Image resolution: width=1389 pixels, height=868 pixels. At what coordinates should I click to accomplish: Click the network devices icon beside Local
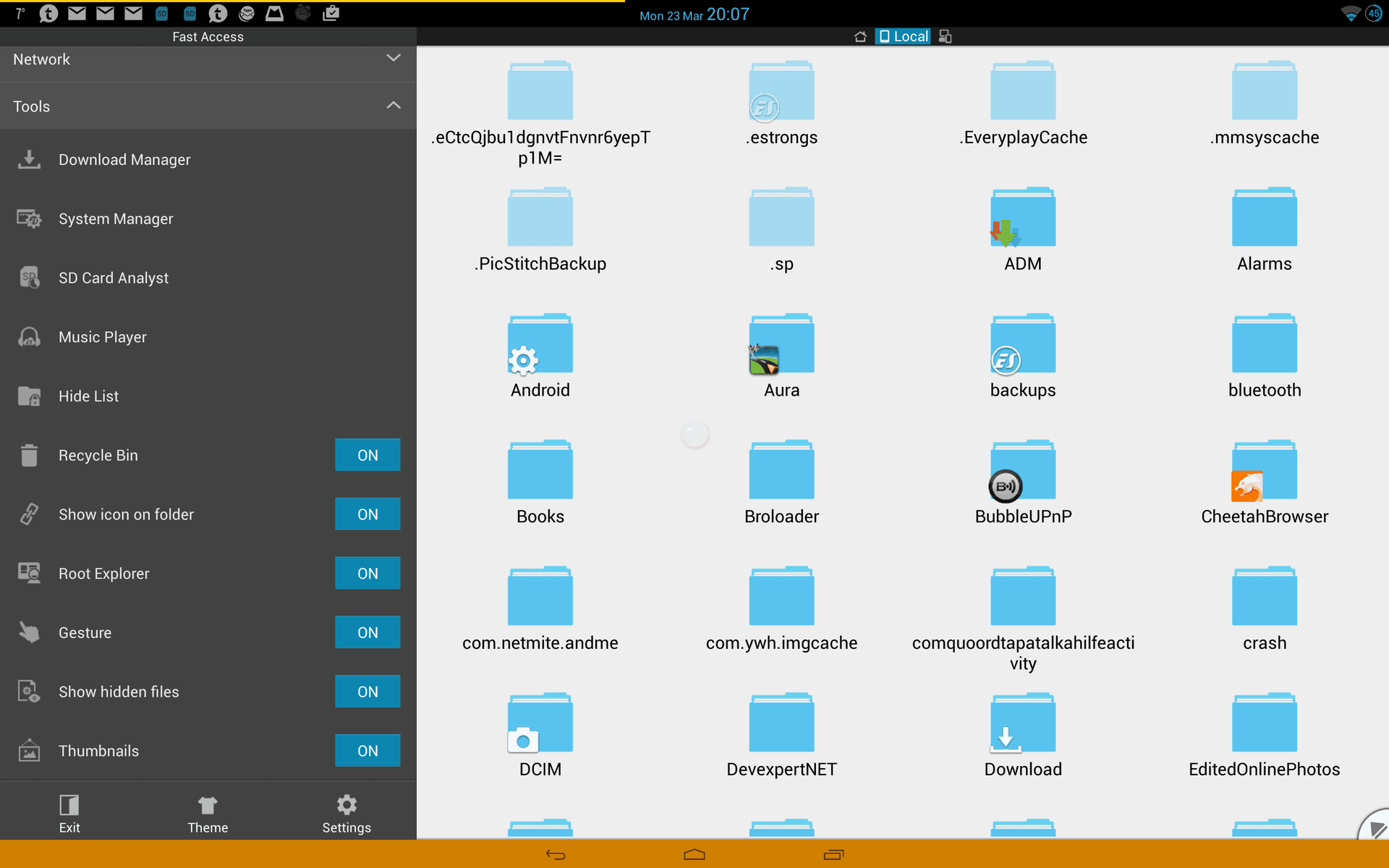click(x=945, y=36)
